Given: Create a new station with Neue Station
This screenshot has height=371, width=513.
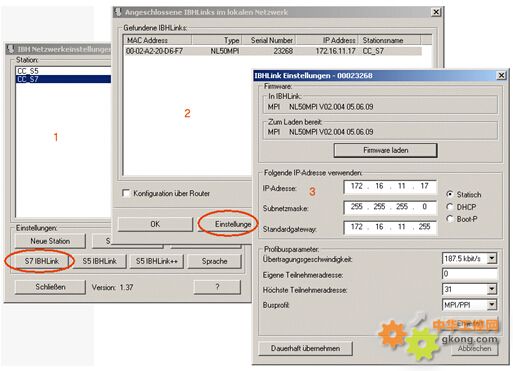Looking at the screenshot, I should (x=50, y=241).
